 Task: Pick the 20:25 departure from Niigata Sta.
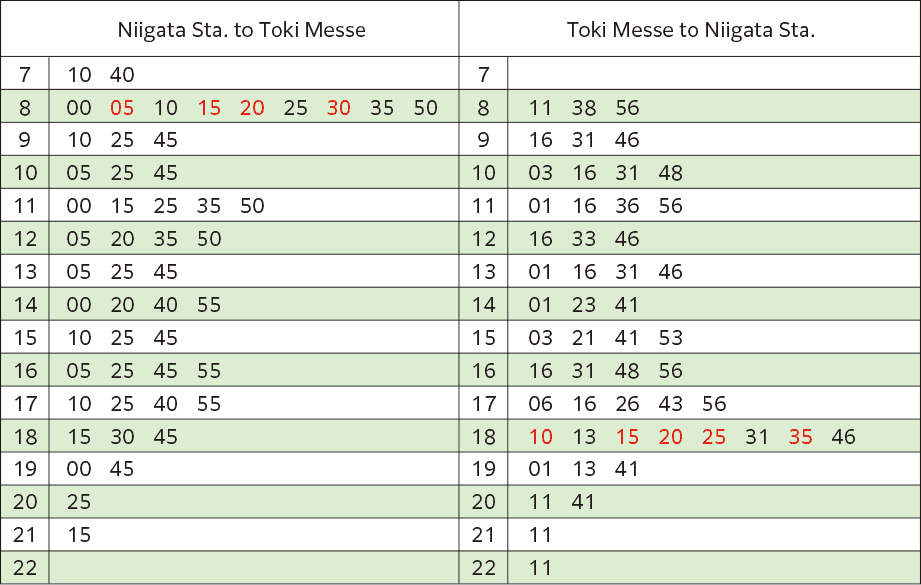click(79, 502)
